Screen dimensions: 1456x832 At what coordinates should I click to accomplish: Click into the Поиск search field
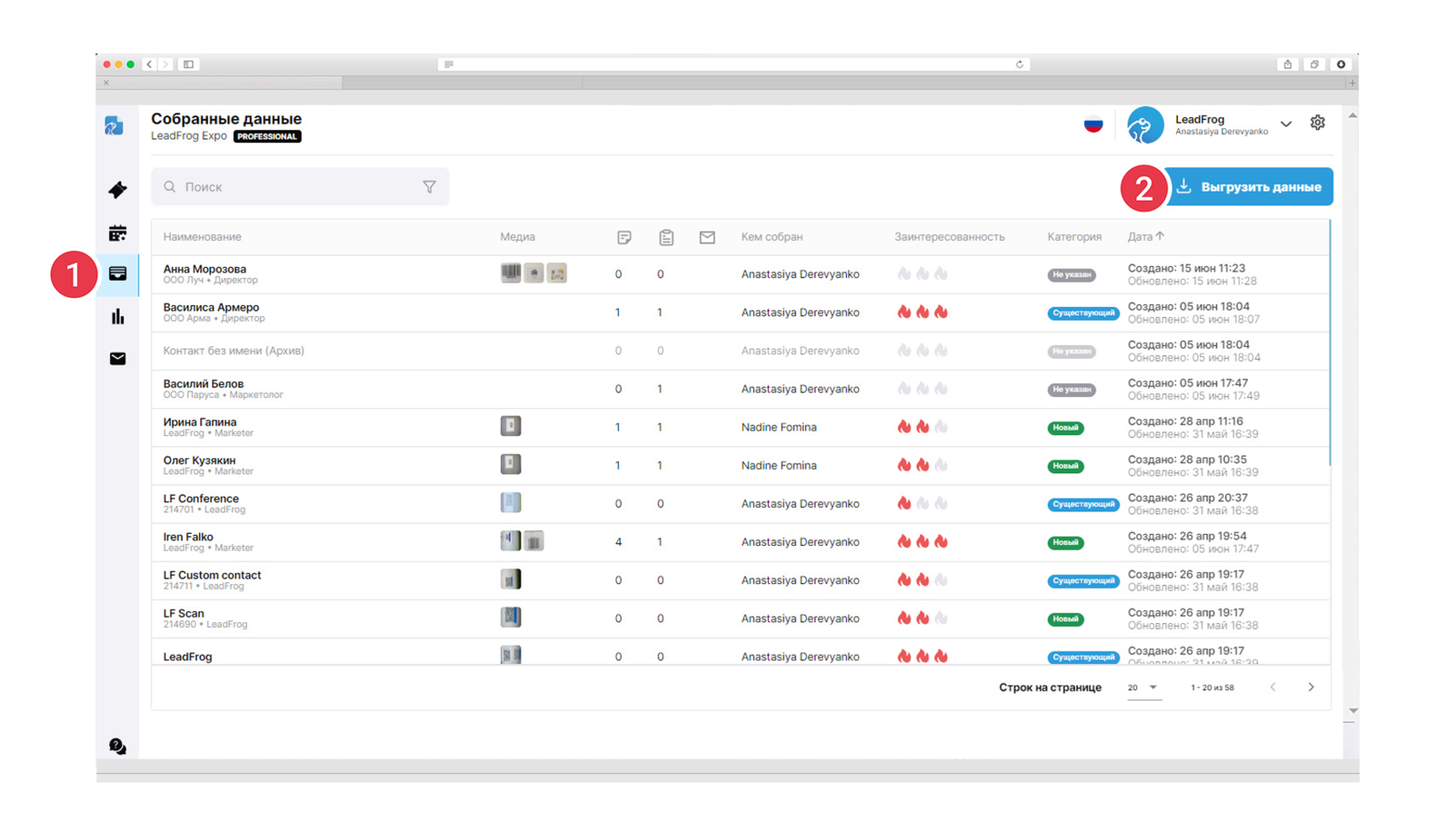[x=300, y=186]
